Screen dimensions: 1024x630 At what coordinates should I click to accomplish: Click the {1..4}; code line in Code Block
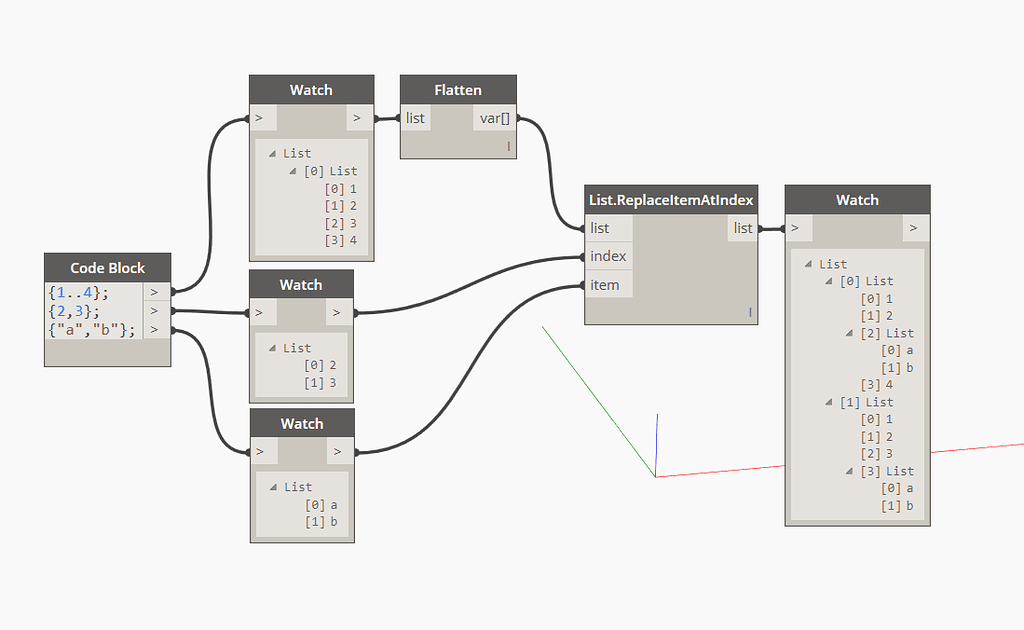coord(78,291)
